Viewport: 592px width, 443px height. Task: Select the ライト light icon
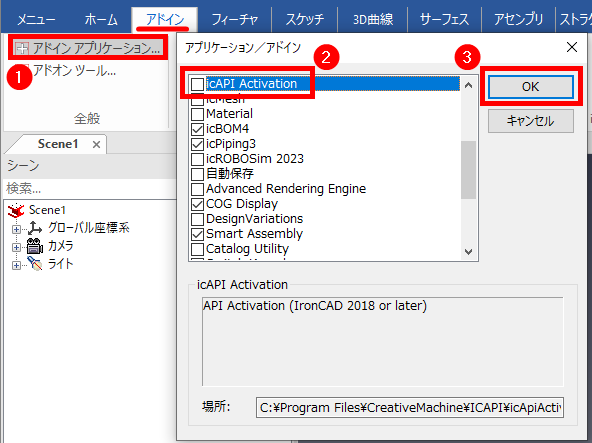click(x=35, y=264)
